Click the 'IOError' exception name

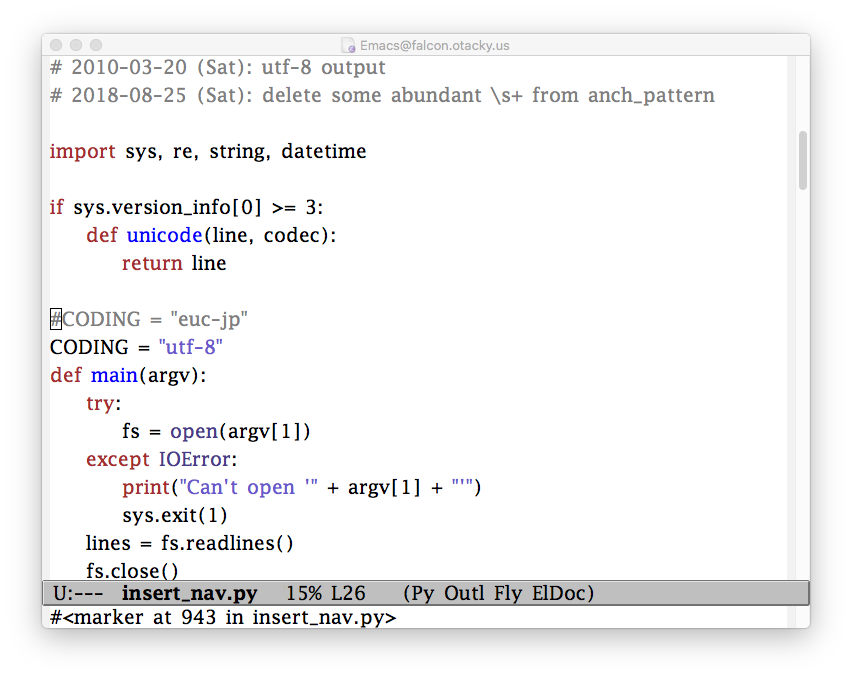point(195,460)
